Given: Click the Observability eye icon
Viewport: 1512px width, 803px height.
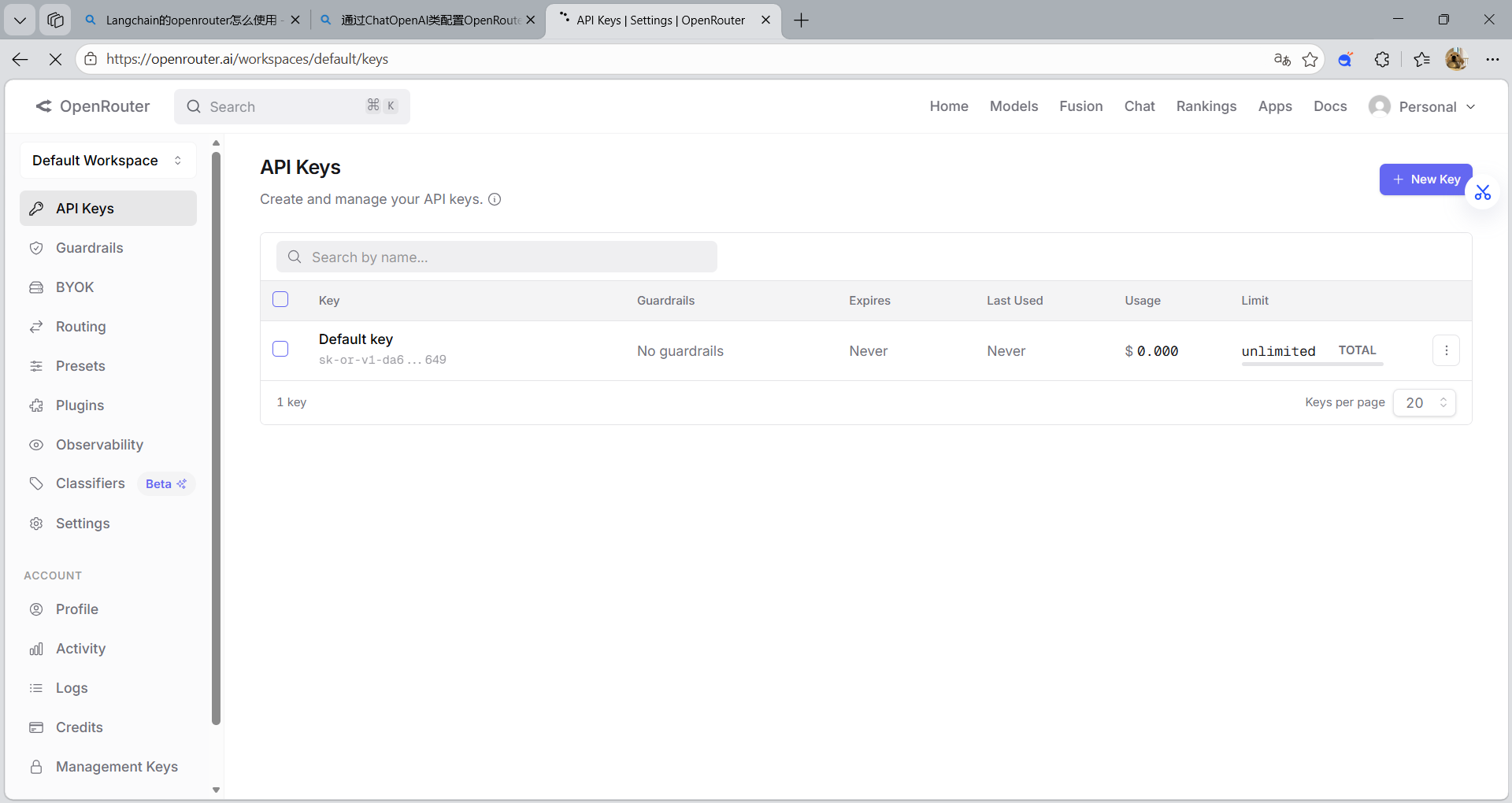Looking at the screenshot, I should pos(36,445).
